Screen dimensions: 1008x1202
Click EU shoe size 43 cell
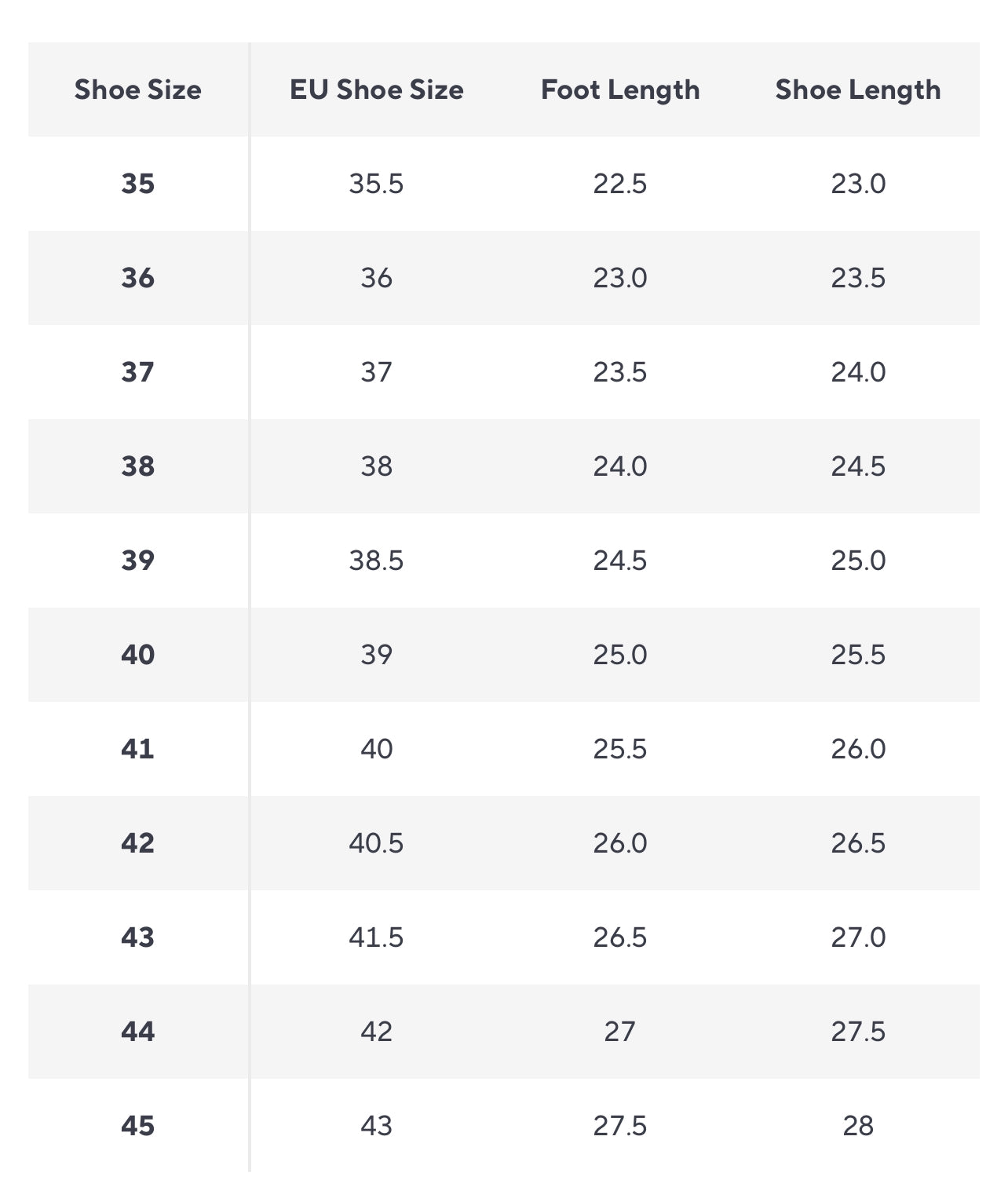(x=377, y=1126)
